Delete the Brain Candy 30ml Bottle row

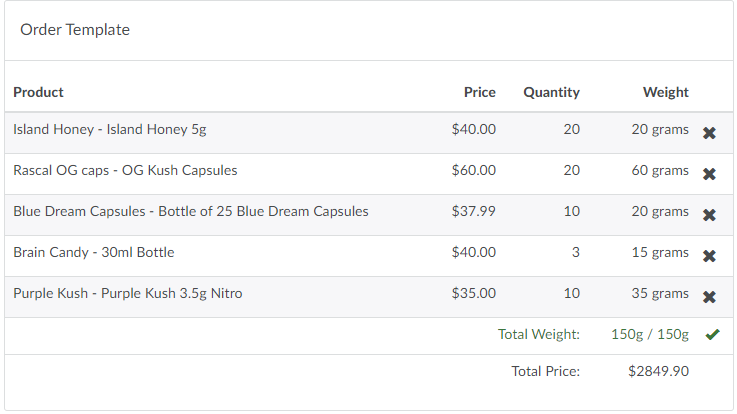[x=709, y=256]
